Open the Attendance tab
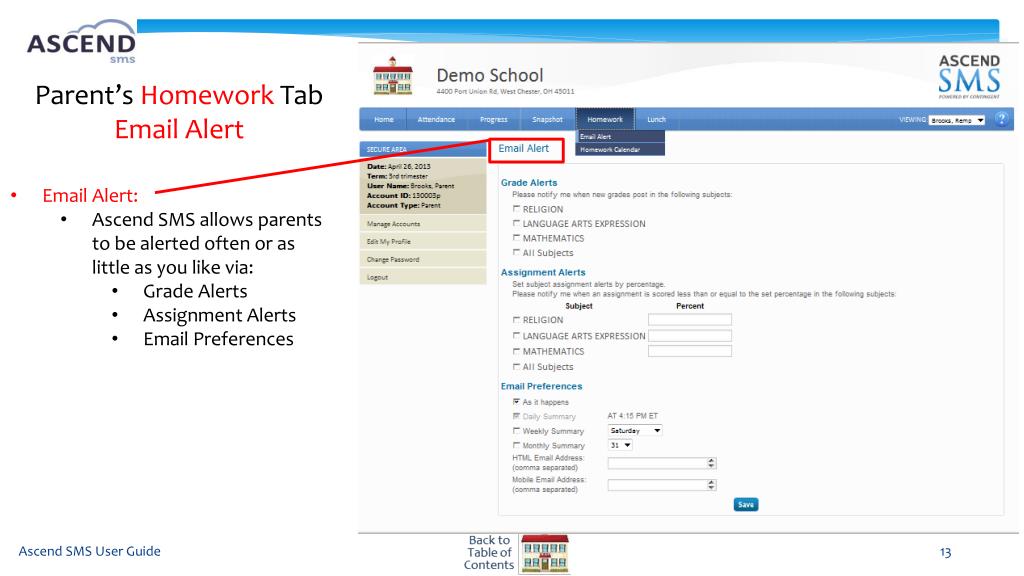 tap(436, 120)
